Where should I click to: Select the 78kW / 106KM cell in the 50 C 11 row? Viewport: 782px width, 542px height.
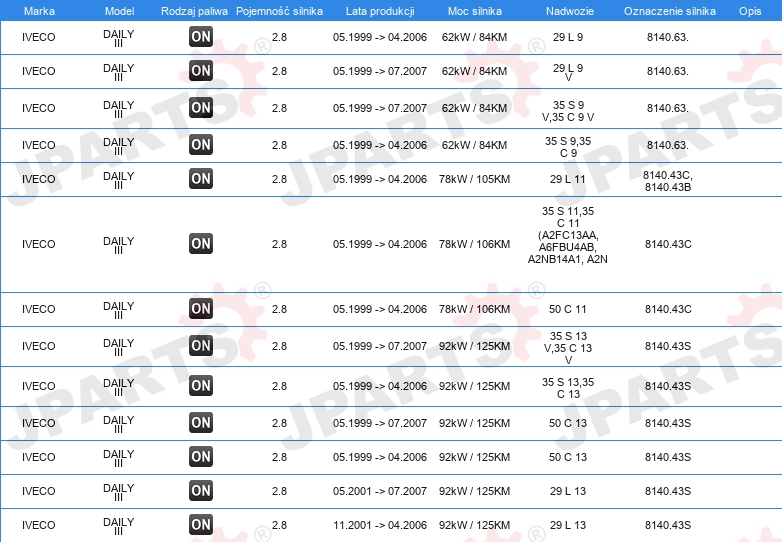474,309
